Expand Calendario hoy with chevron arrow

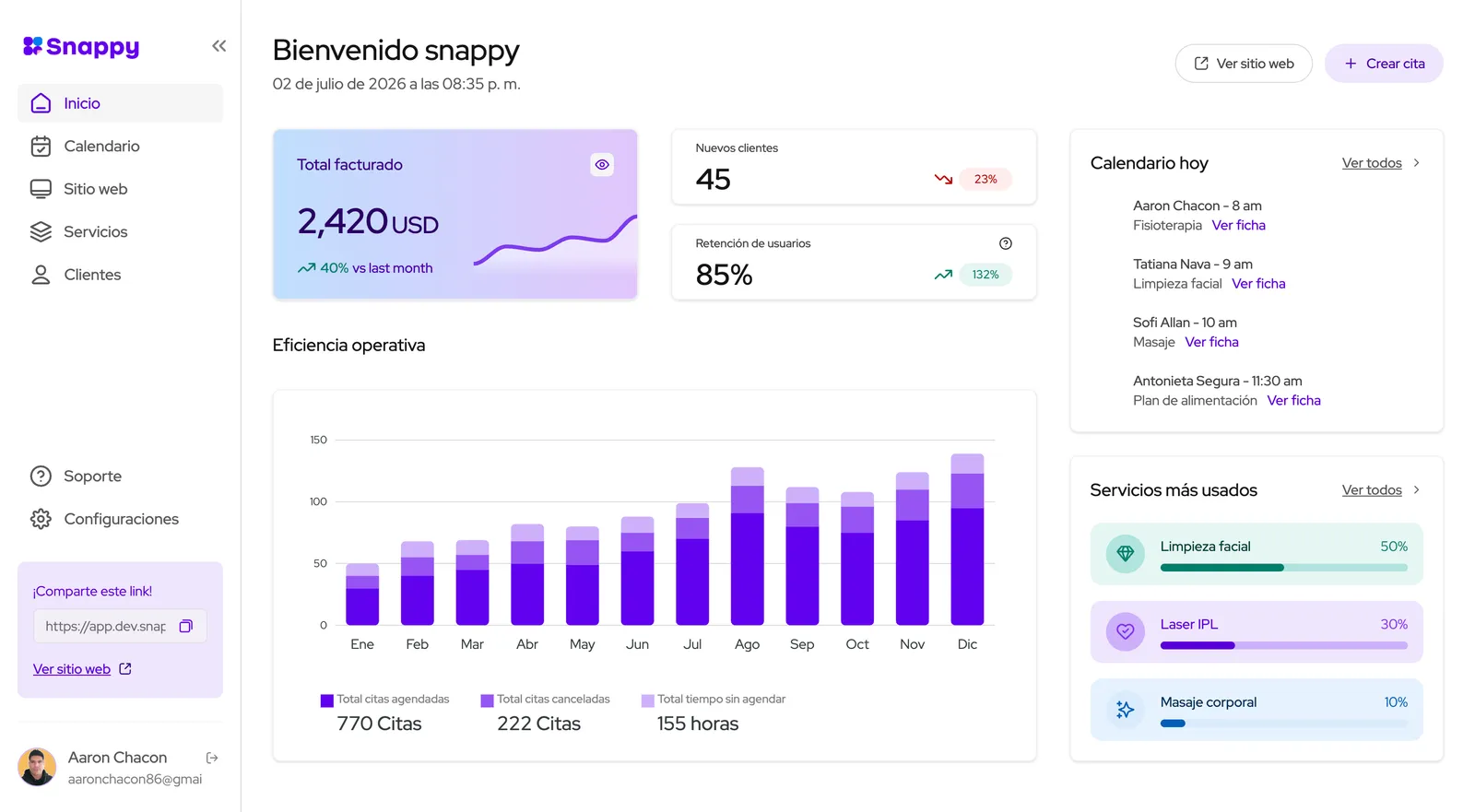(1417, 163)
